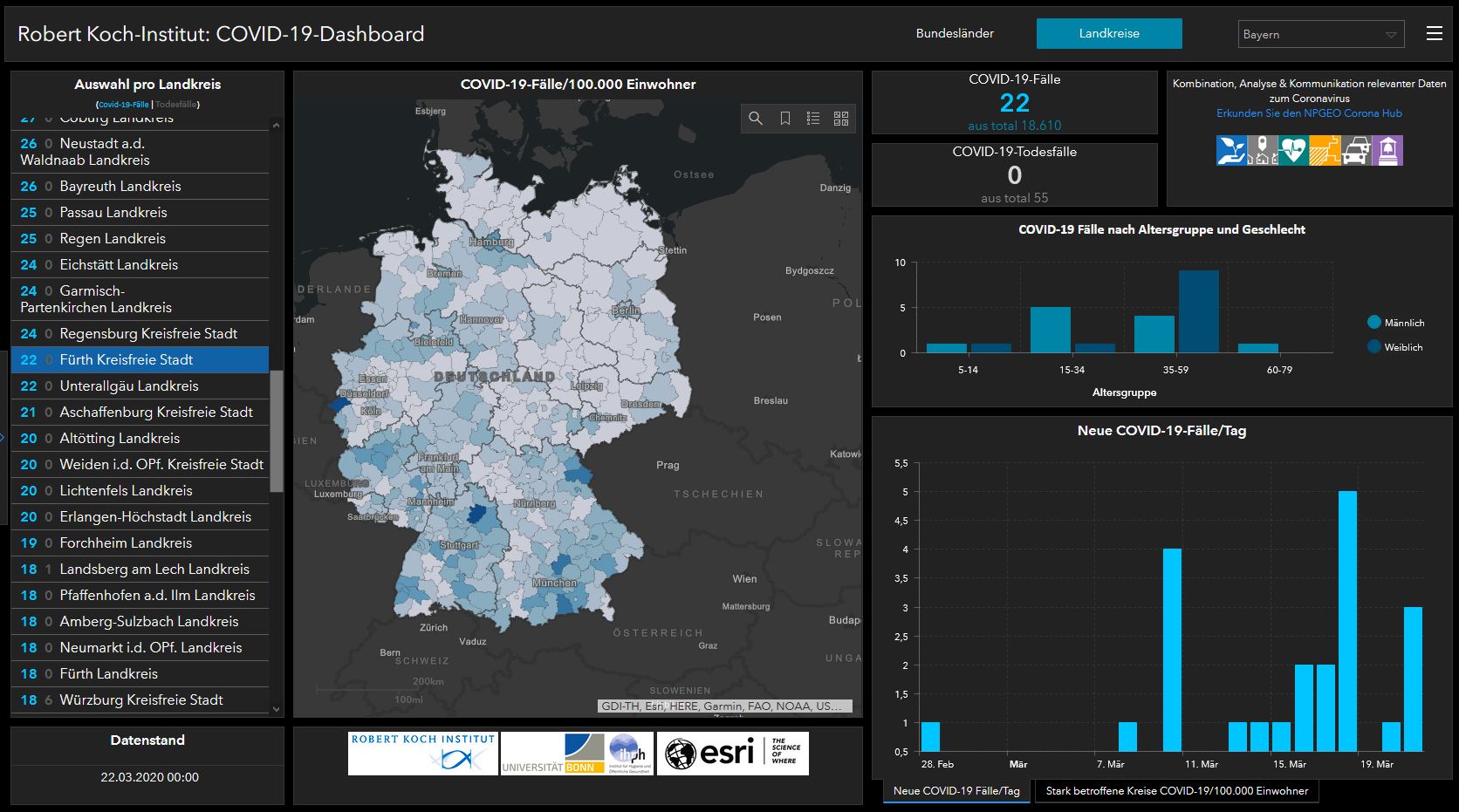Click the teal heart health icon
Screen dimensions: 1459x812
click(1293, 150)
